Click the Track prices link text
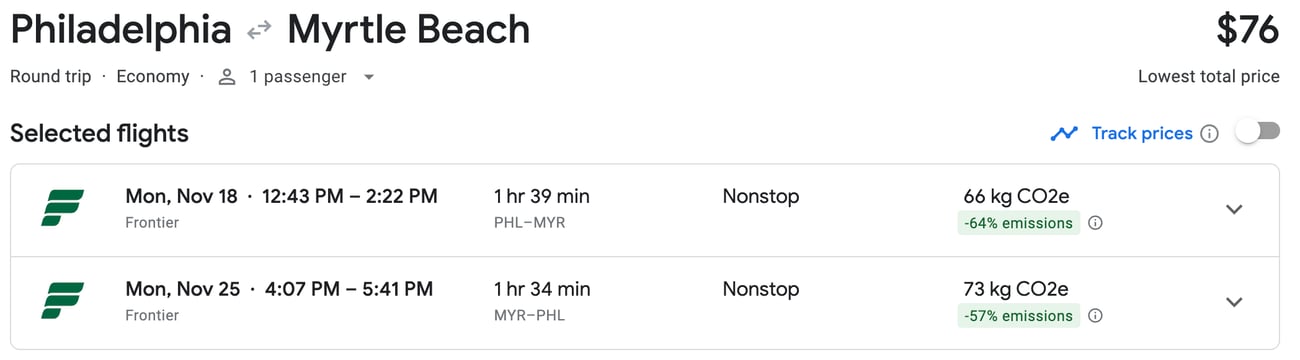 (x=1142, y=133)
